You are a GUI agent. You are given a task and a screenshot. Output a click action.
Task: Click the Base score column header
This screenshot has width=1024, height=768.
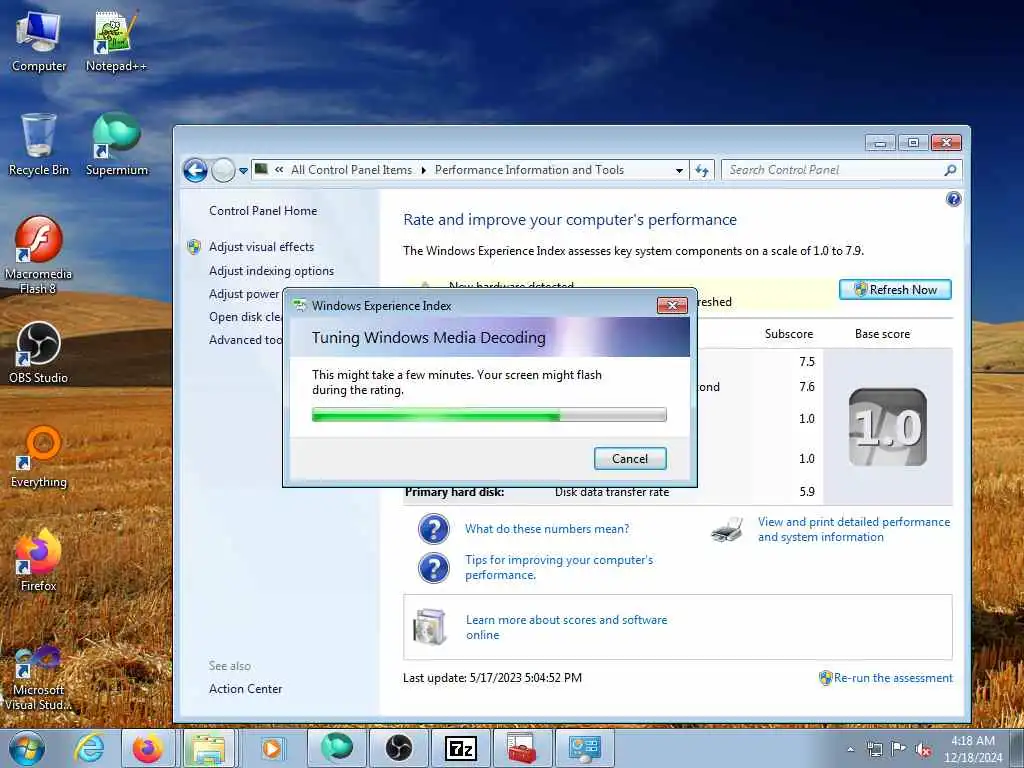882,334
